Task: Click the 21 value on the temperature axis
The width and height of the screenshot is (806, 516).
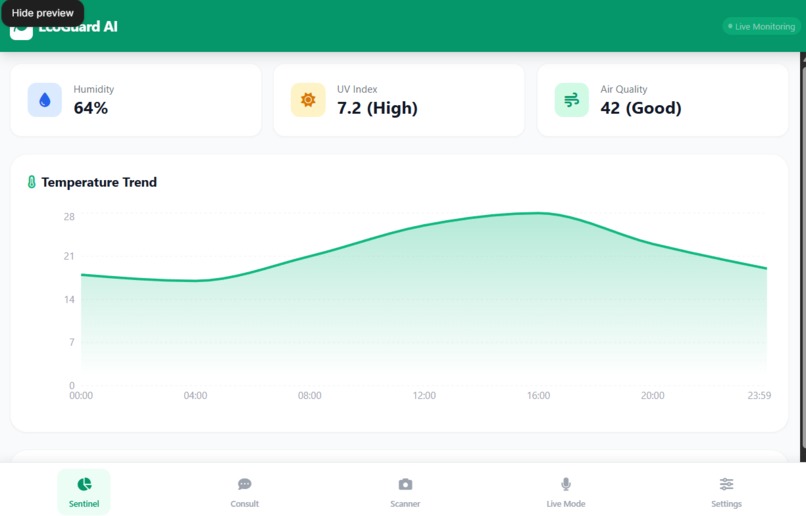Action: (x=69, y=256)
